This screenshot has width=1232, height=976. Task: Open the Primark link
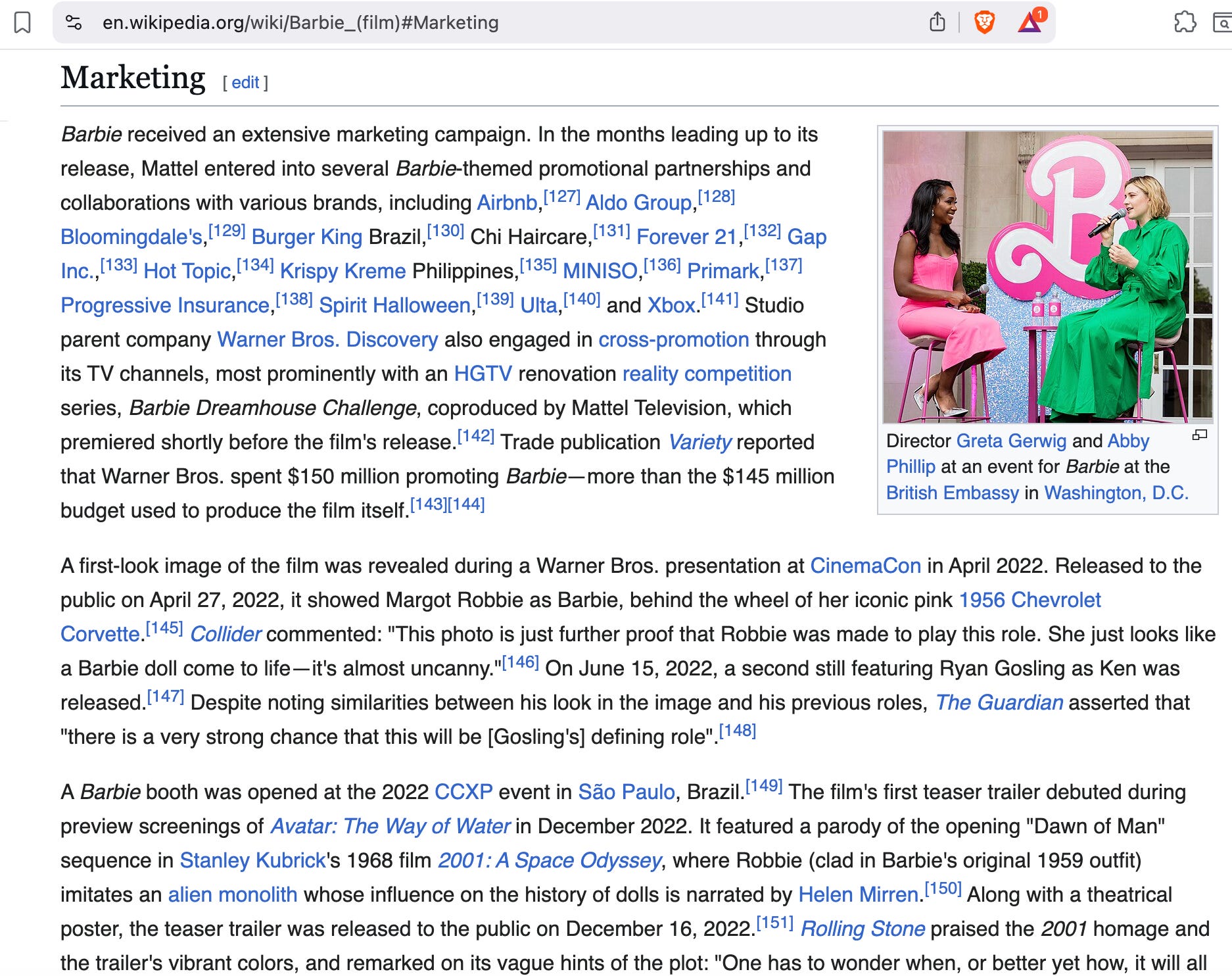coord(723,271)
